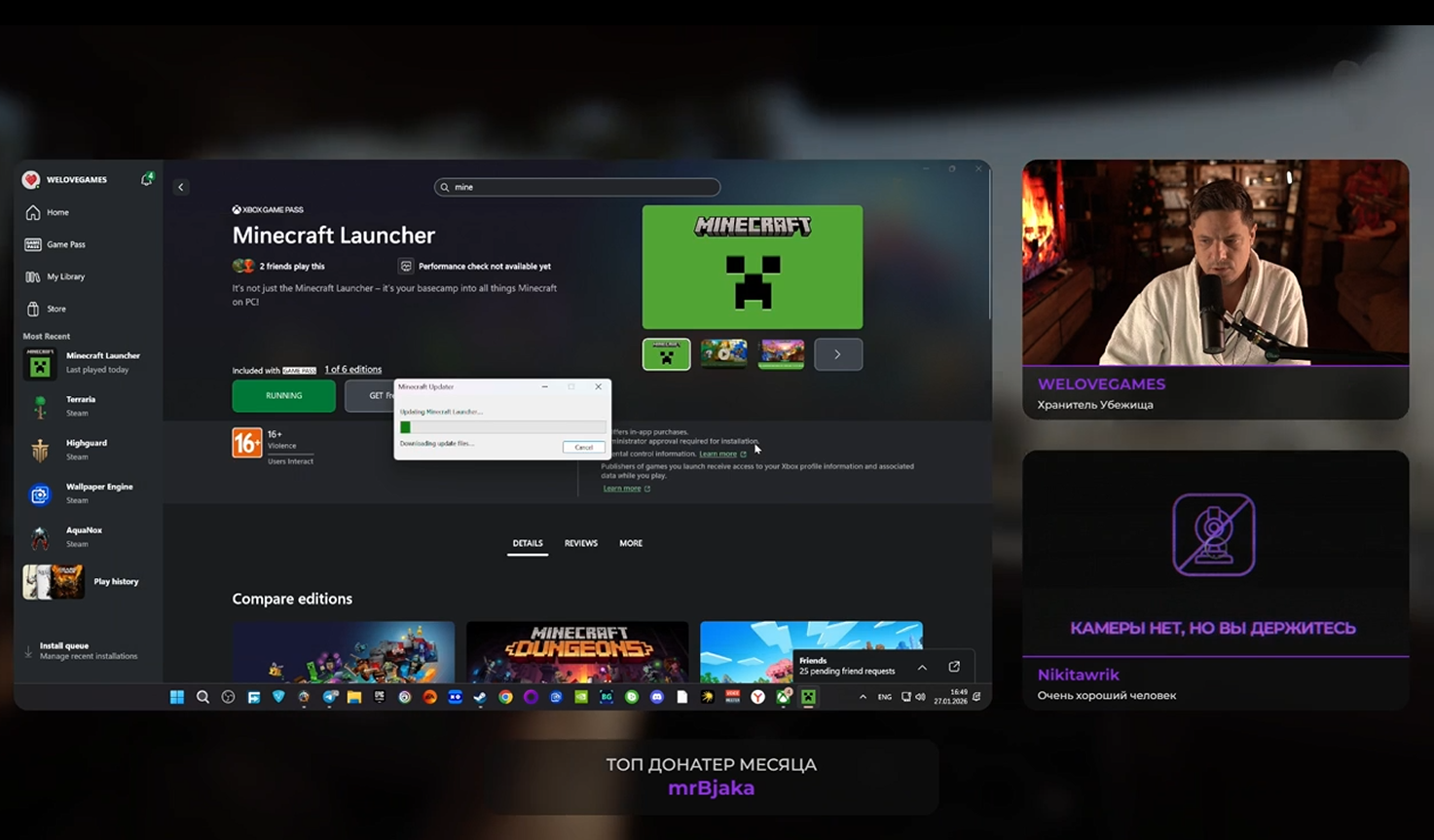
Task: Open the Xbox app taskbar icon
Action: [783, 697]
